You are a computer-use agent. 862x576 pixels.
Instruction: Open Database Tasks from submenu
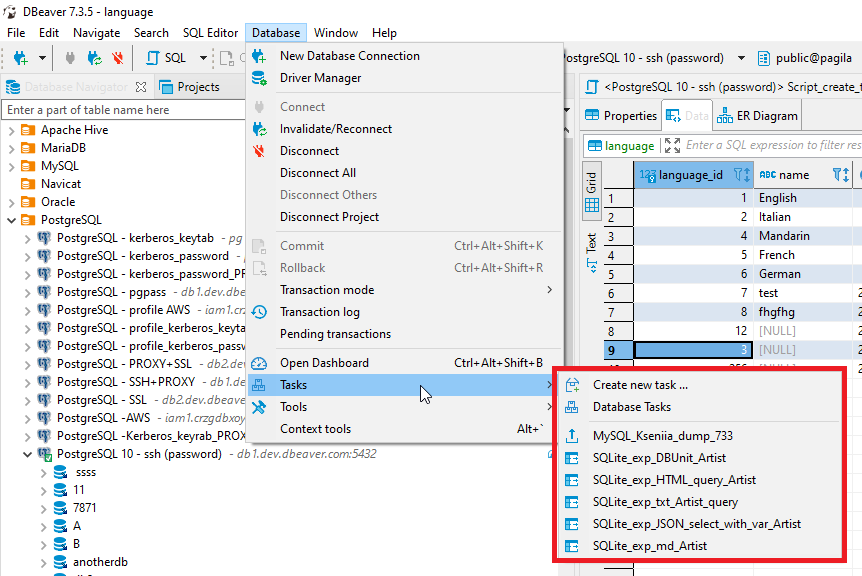(x=700, y=407)
